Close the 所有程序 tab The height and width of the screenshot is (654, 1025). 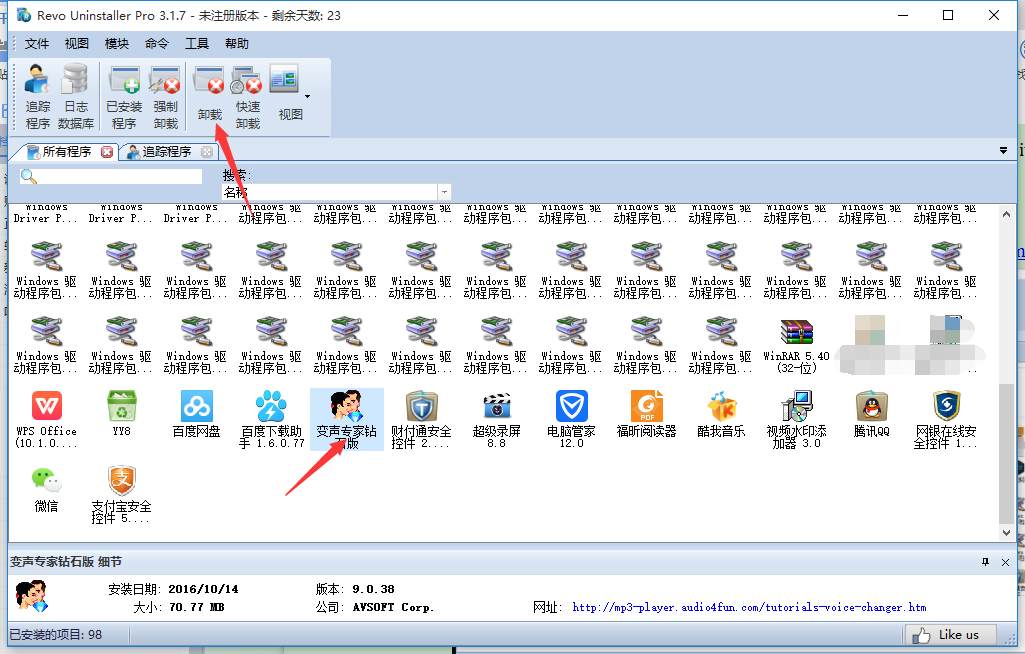107,152
